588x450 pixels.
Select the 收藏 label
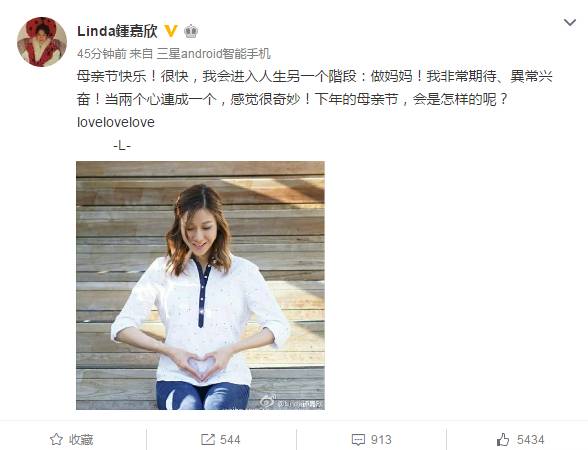tap(81, 440)
